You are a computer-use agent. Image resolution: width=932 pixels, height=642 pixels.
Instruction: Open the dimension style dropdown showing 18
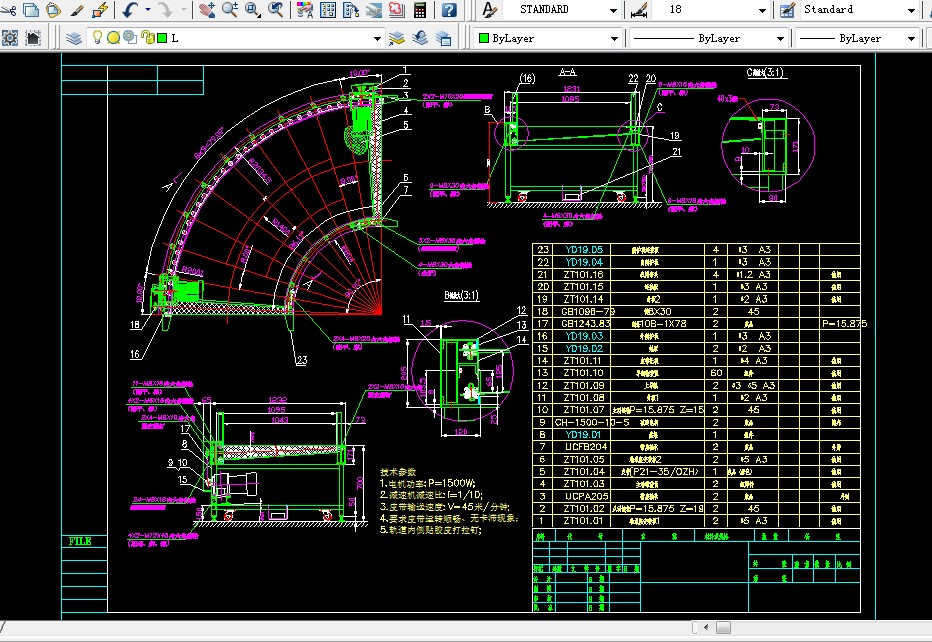tap(762, 10)
